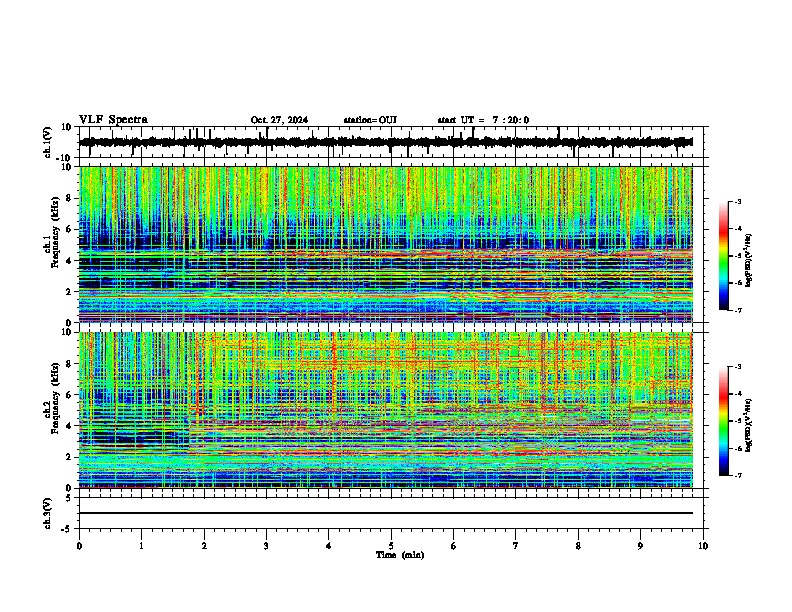Click the color scale bar beside ch.2 spectrogram
Viewport: 792px width, 612px height.
[x=724, y=421]
